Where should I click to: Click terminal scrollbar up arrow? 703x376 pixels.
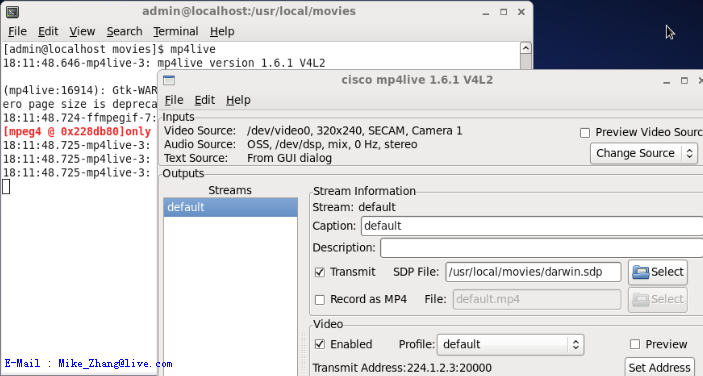(x=525, y=48)
